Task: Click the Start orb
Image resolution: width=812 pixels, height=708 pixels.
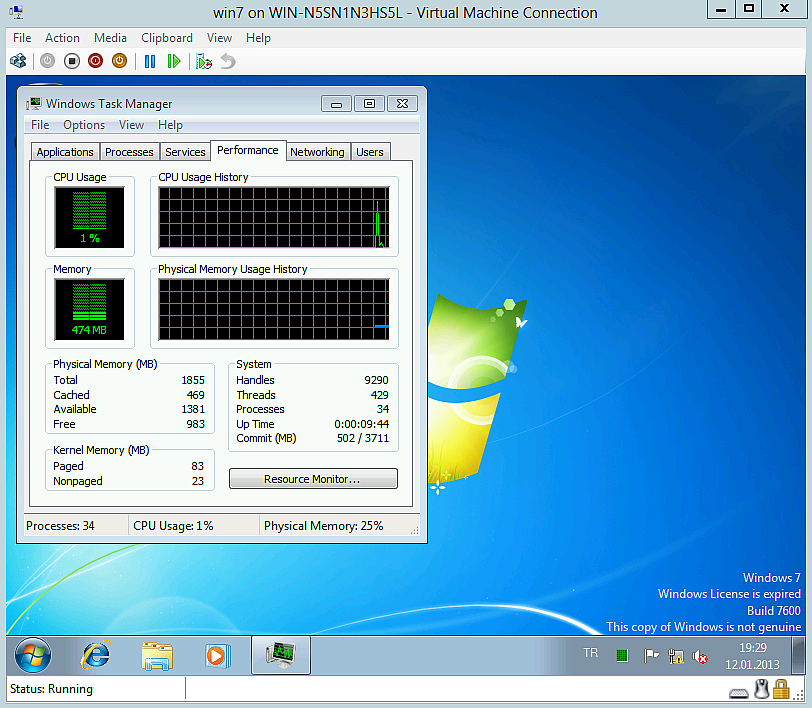Action: point(31,655)
